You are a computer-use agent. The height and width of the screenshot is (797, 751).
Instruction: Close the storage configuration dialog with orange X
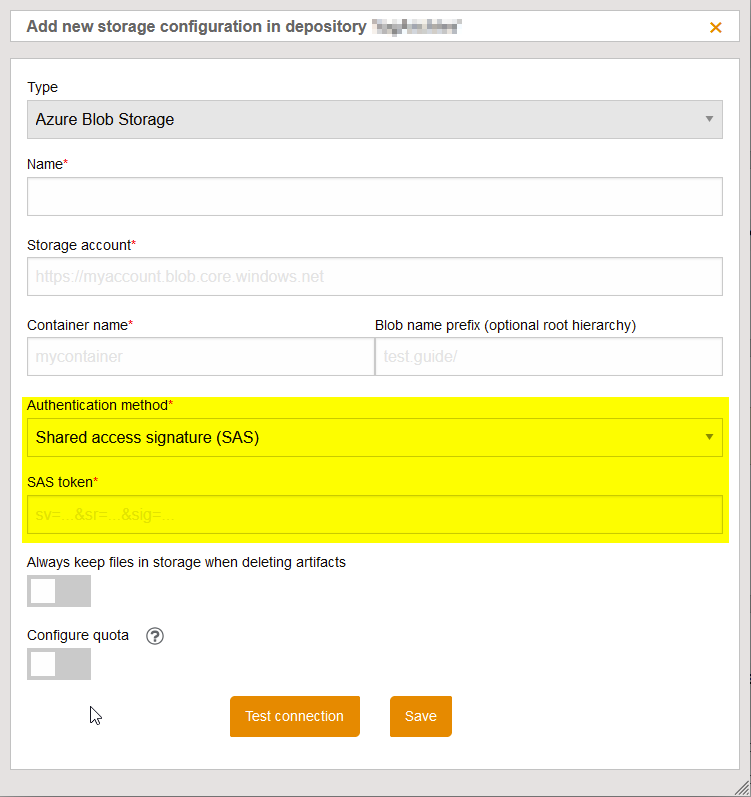click(715, 27)
